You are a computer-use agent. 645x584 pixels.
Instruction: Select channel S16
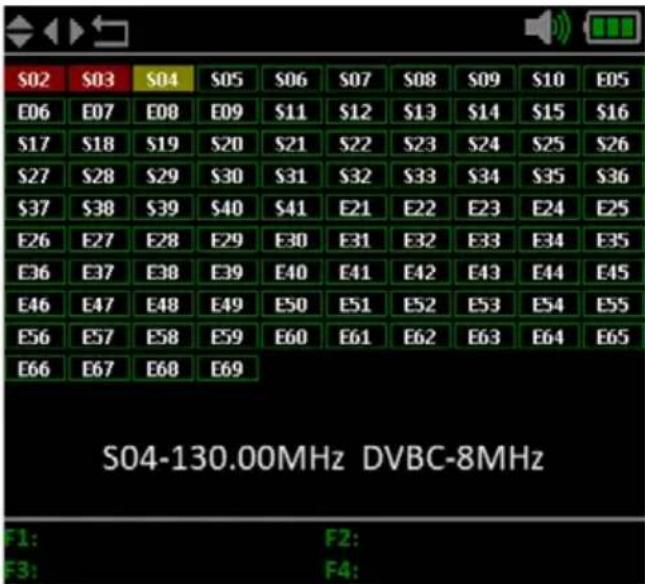(x=613, y=111)
